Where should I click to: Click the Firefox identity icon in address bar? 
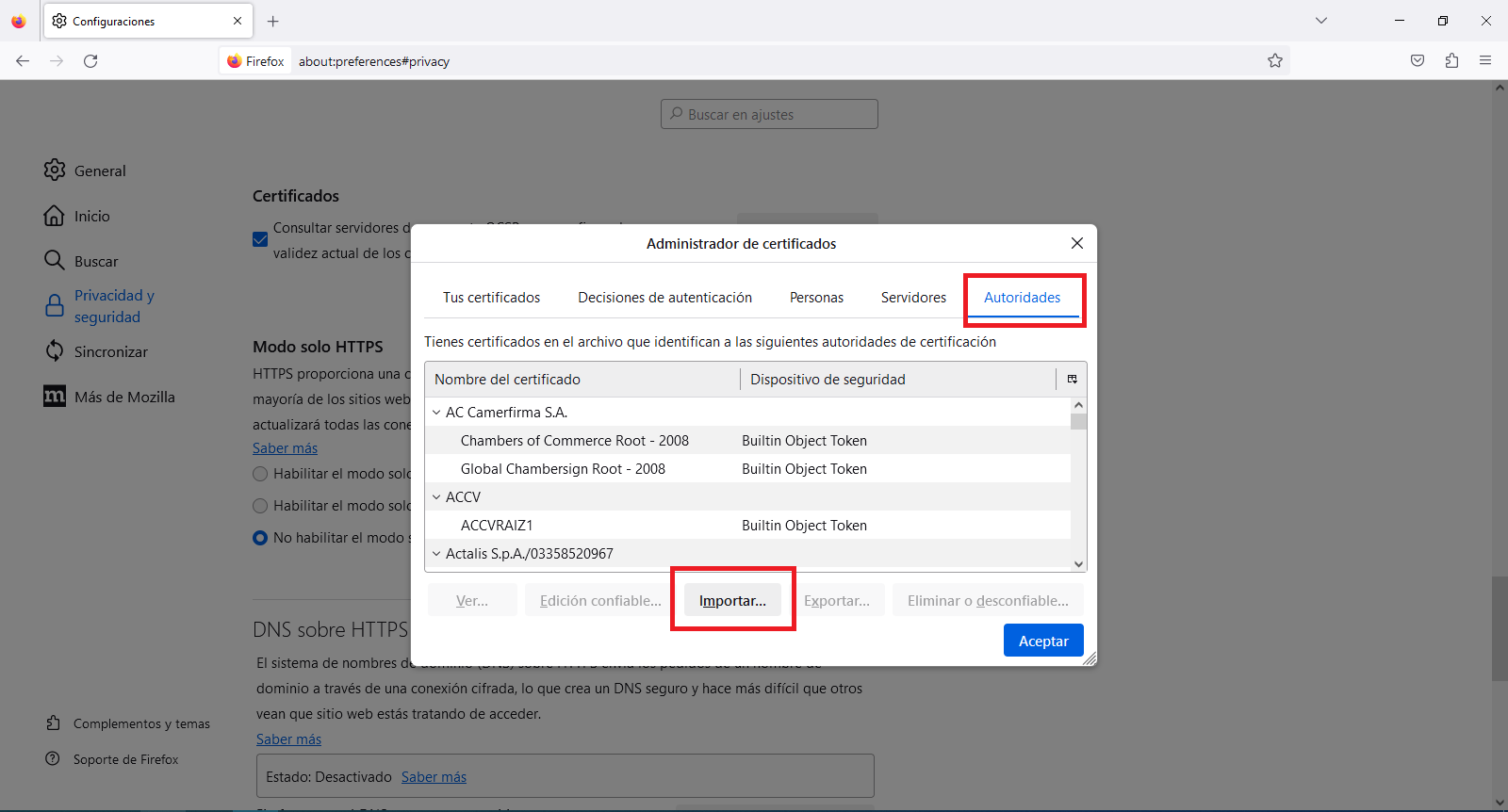pyautogui.click(x=235, y=61)
